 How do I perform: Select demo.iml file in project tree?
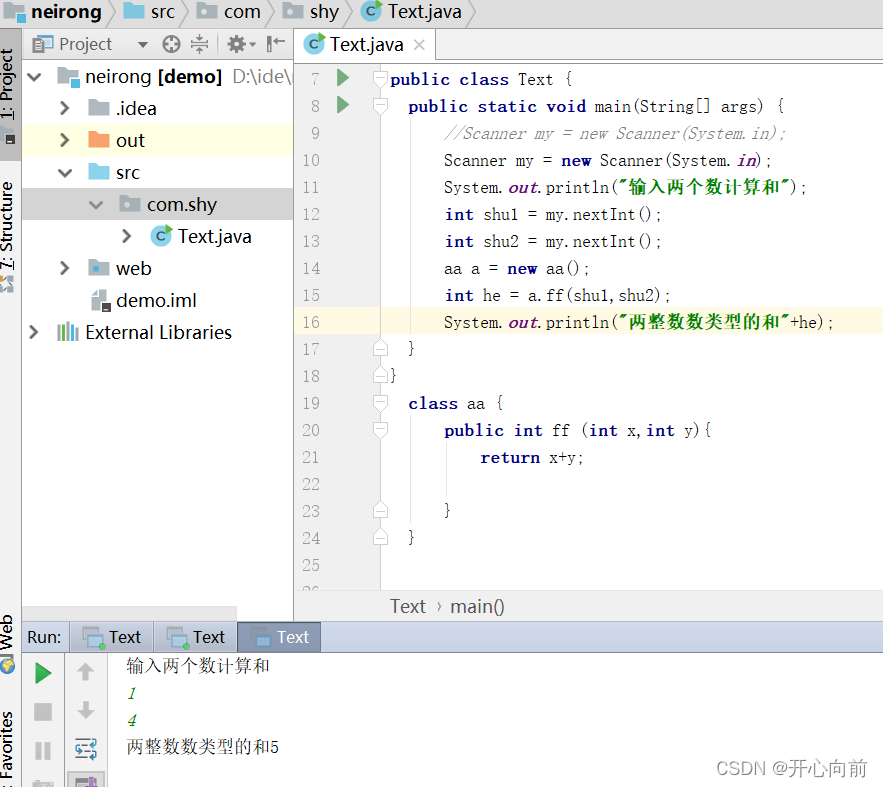(x=144, y=301)
